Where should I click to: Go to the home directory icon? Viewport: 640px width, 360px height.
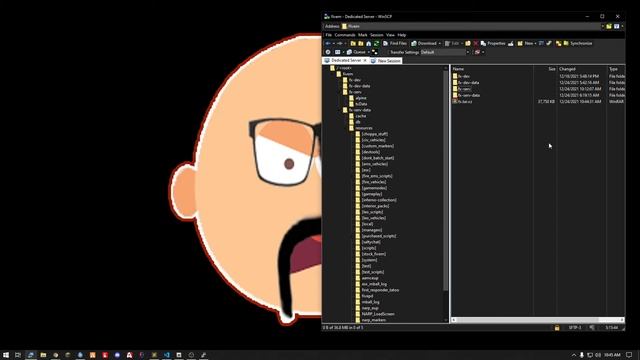[369, 43]
